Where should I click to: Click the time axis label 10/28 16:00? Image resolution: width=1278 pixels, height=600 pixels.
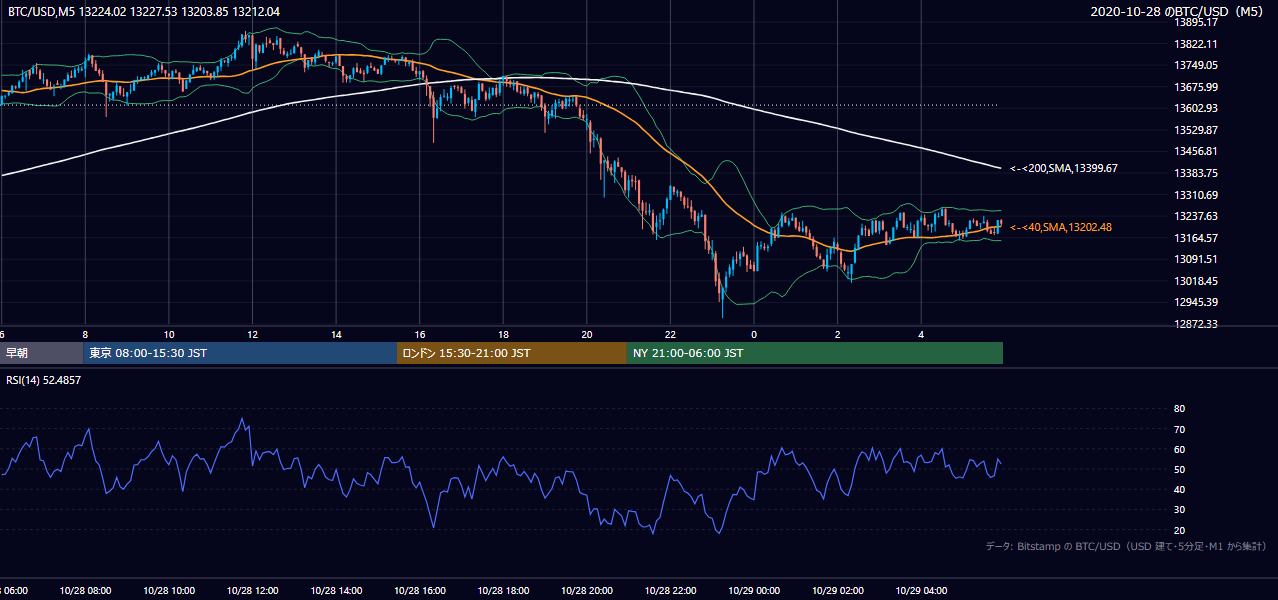[420, 590]
